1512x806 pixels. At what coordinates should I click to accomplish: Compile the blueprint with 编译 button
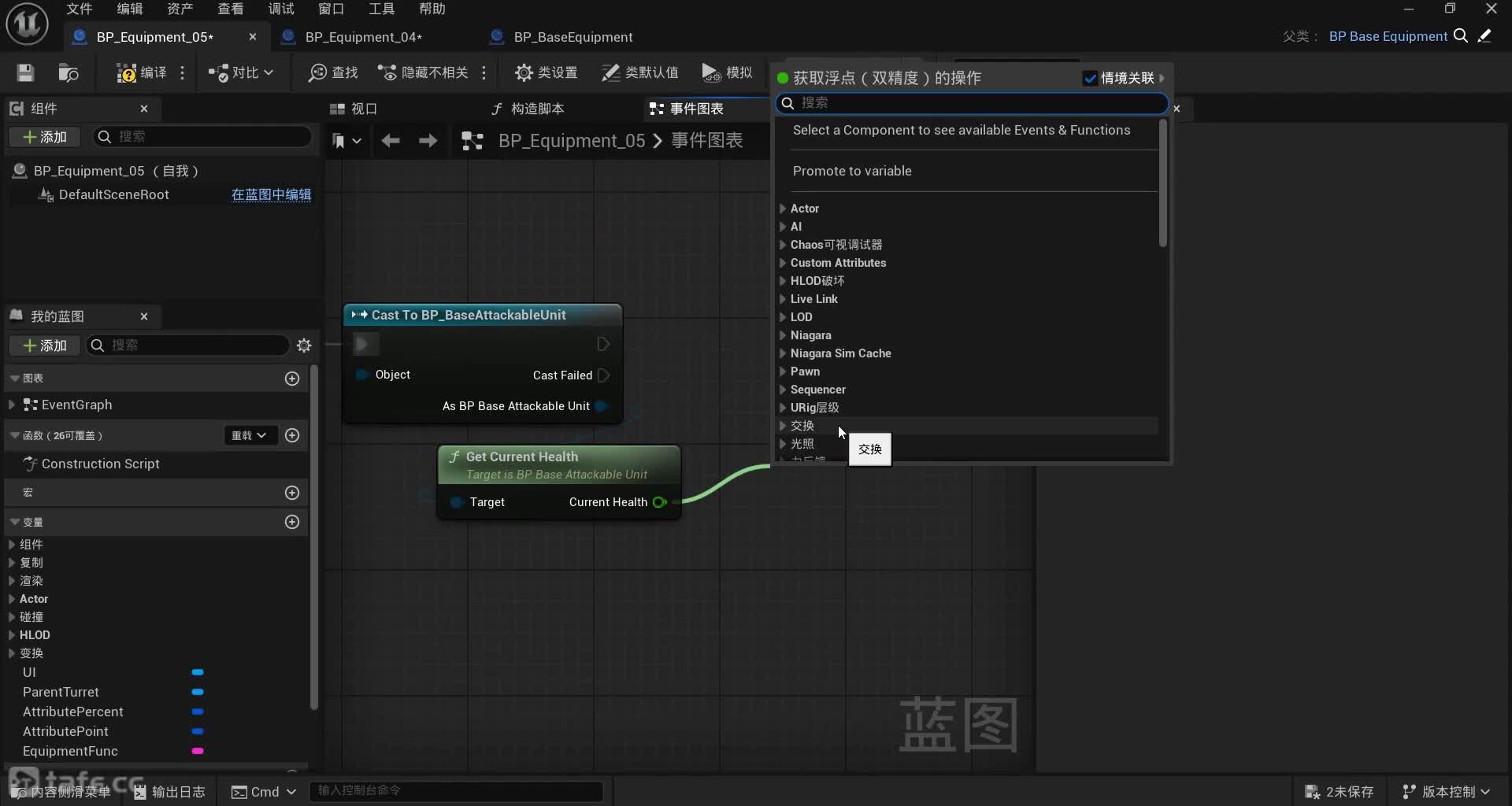point(142,73)
